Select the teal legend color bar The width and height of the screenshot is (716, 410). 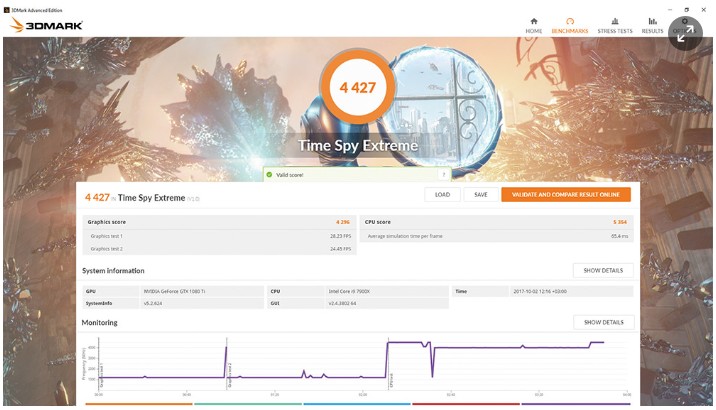pyautogui.click(x=248, y=404)
